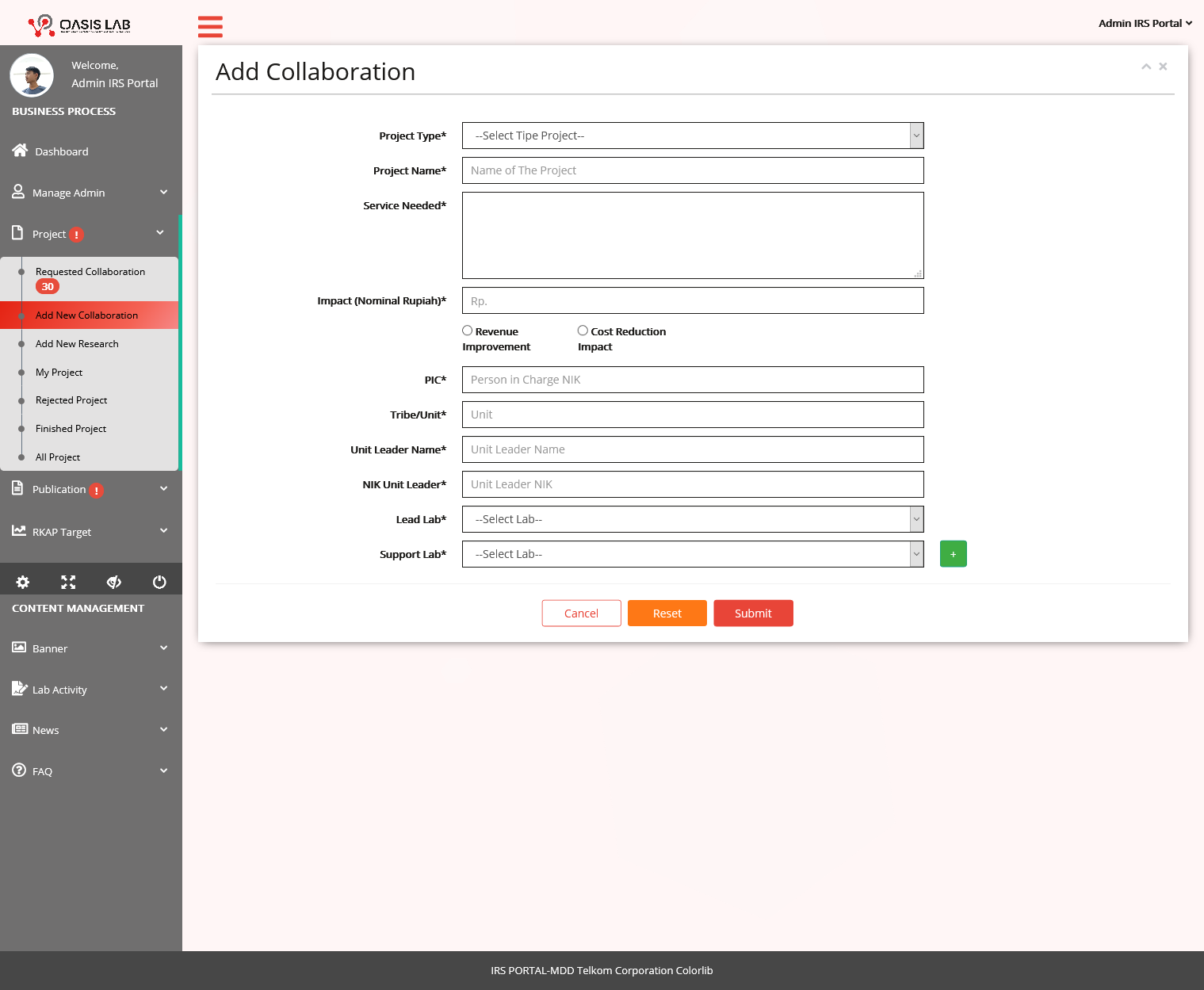Click the 30 count badge
The height and width of the screenshot is (990, 1204).
[x=48, y=287]
